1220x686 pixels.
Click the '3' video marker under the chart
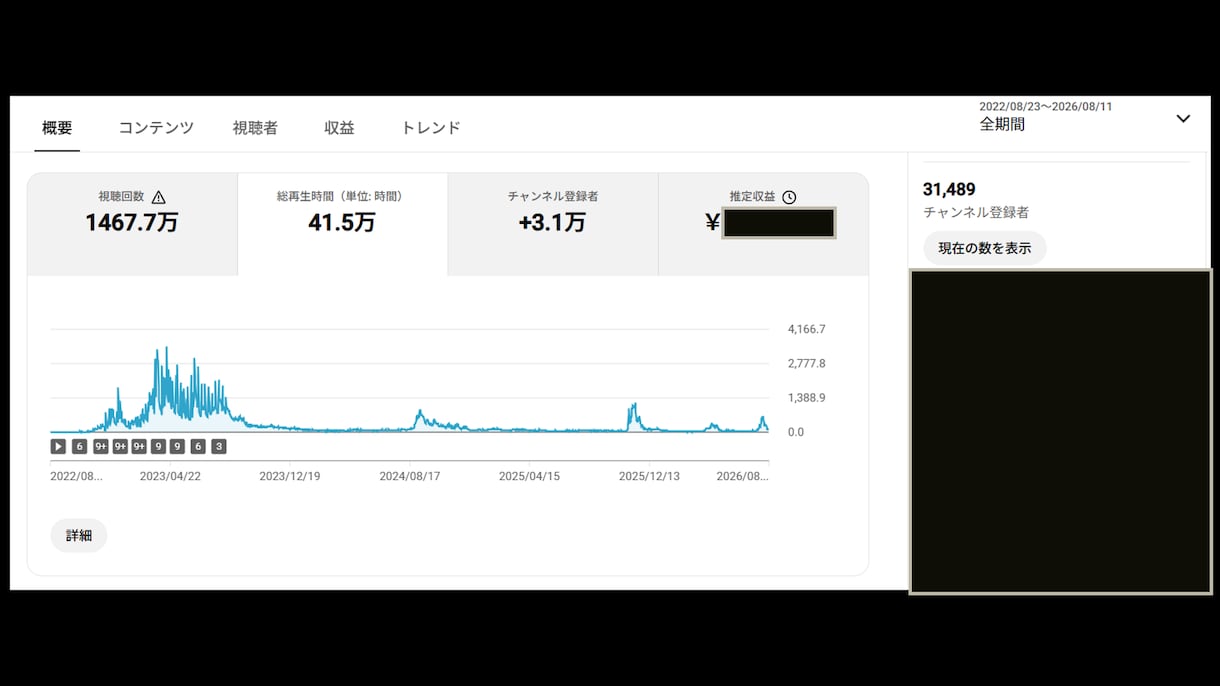[x=219, y=446]
